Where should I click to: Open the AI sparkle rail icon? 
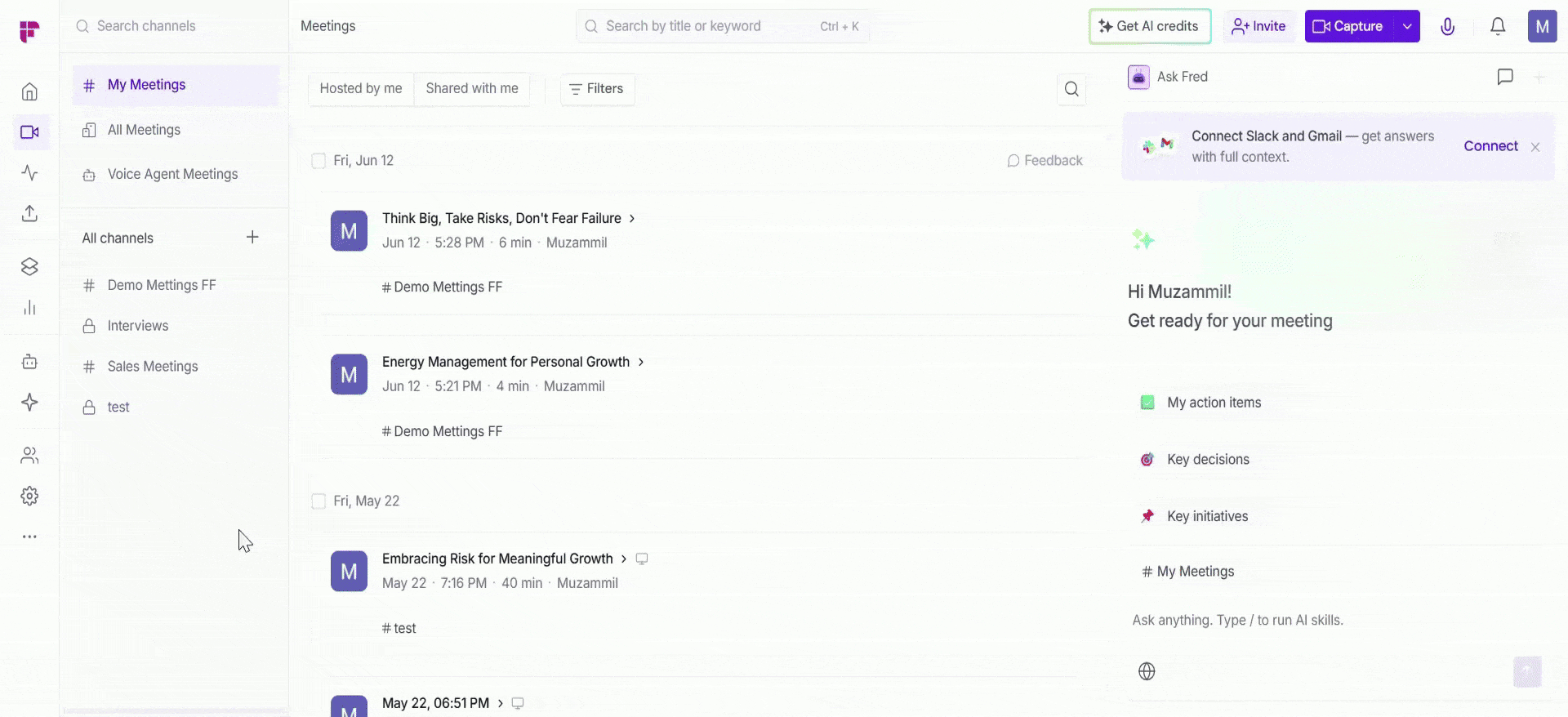[29, 402]
